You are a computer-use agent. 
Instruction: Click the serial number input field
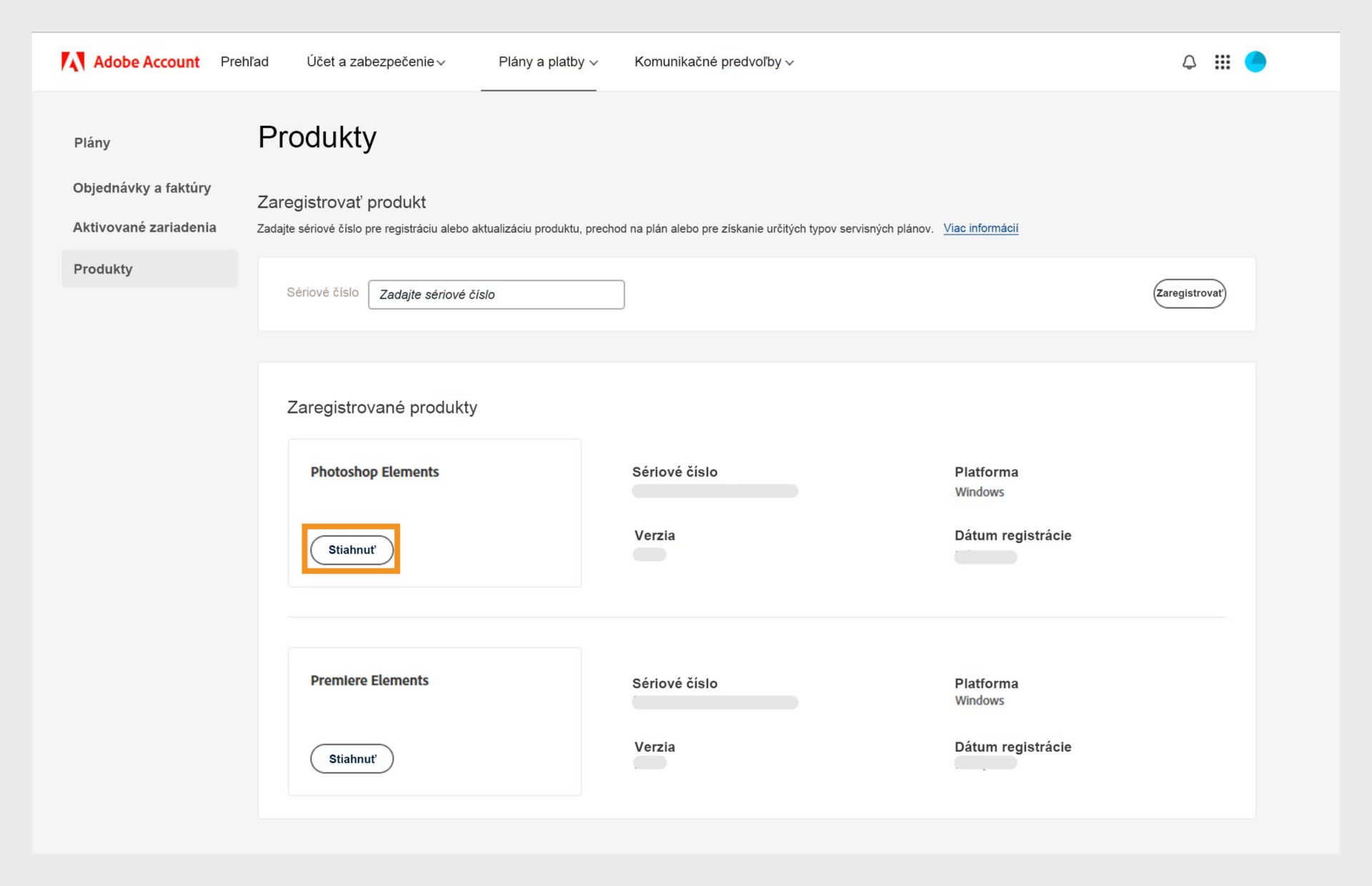(496, 294)
